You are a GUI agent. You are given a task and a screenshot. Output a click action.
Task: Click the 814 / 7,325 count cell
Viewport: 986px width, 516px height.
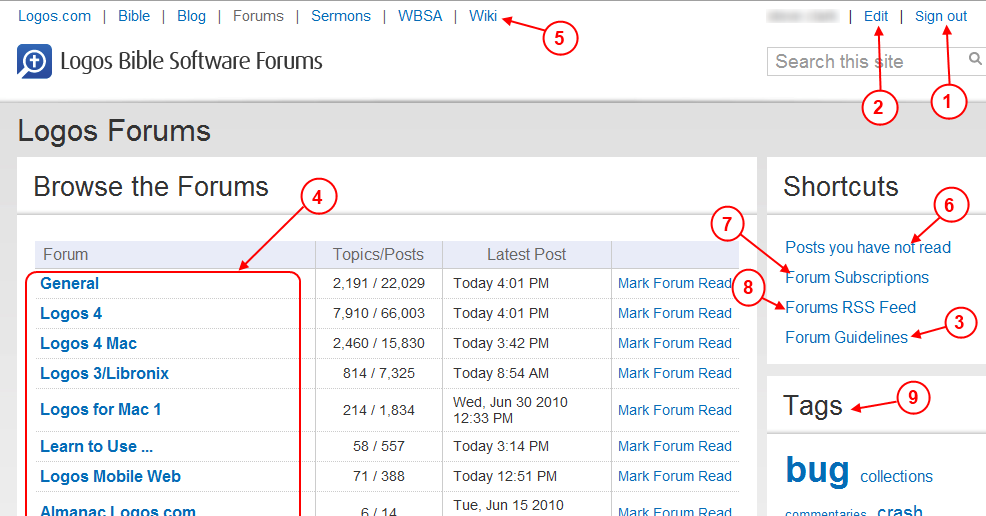point(379,373)
